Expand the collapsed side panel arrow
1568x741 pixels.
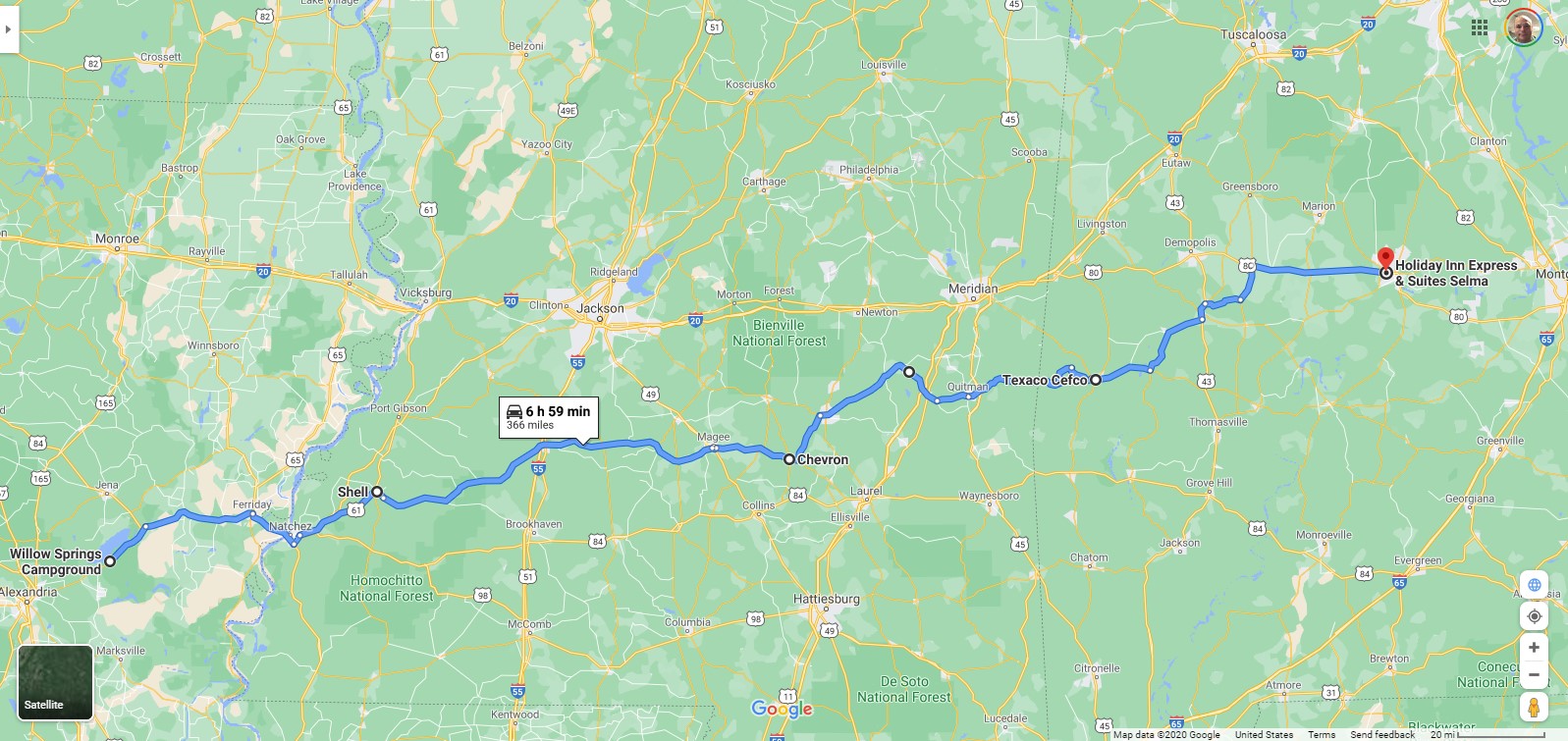point(9,29)
